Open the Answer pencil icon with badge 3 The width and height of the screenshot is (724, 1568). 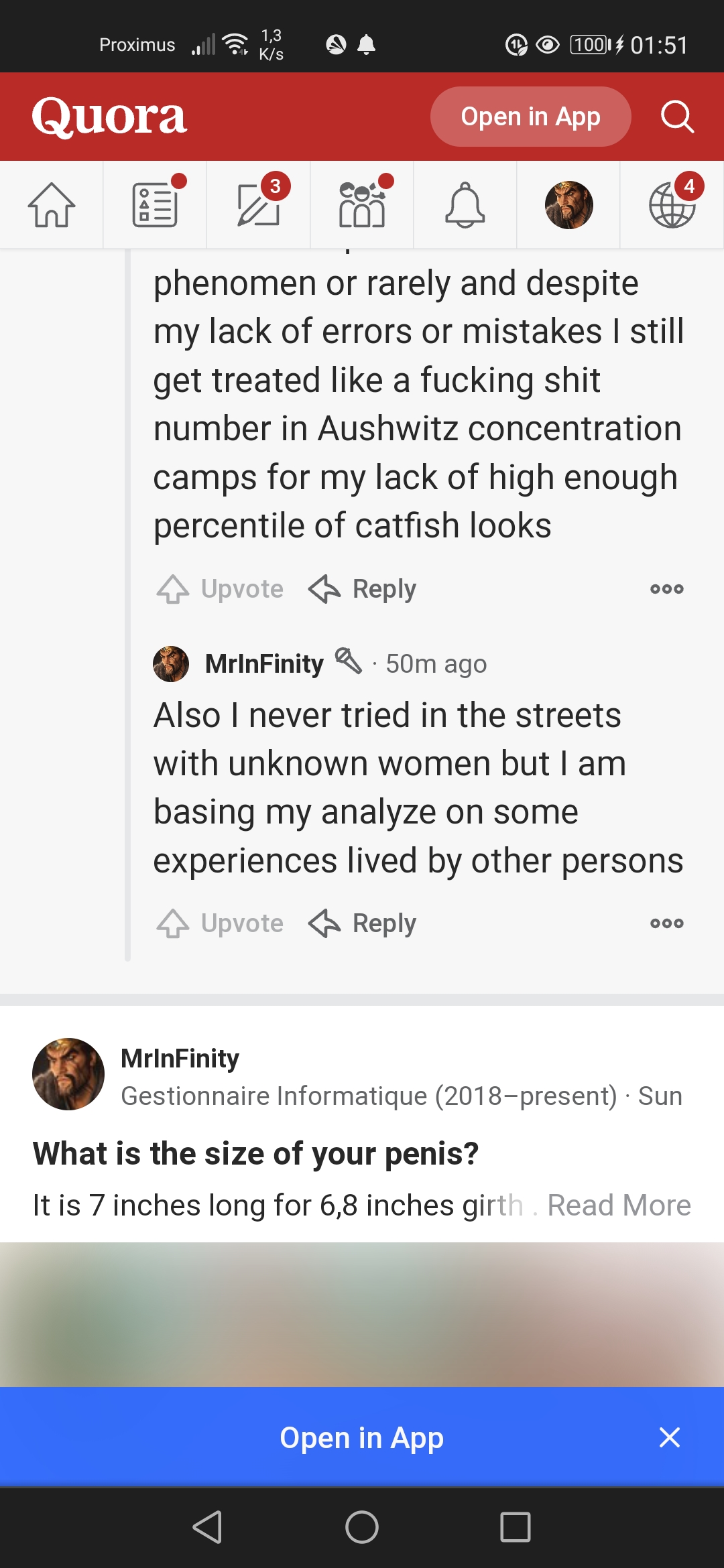pyautogui.click(x=259, y=205)
